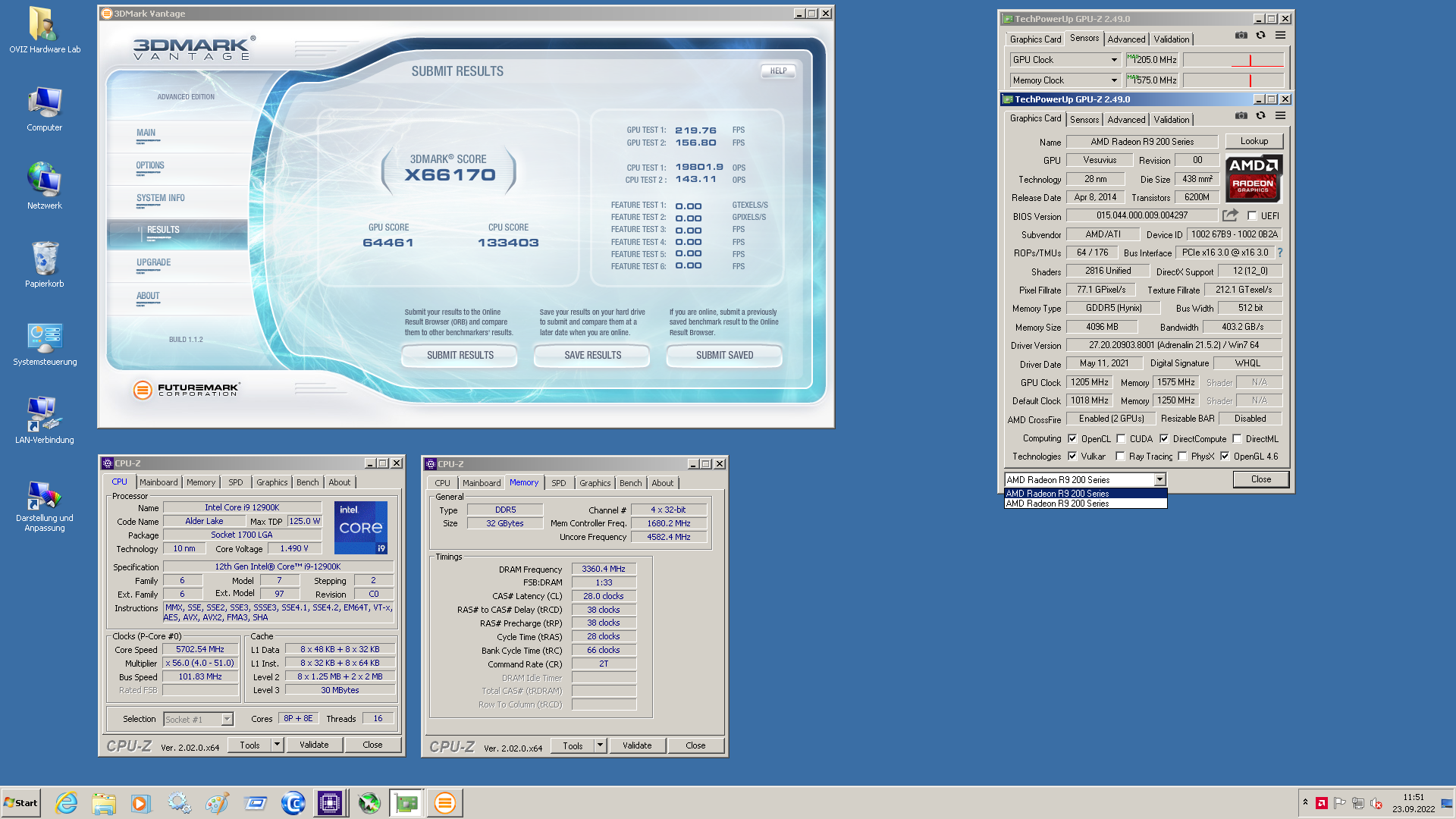
Task: Open the GPU Clock sensor dropdown
Action: [1114, 60]
